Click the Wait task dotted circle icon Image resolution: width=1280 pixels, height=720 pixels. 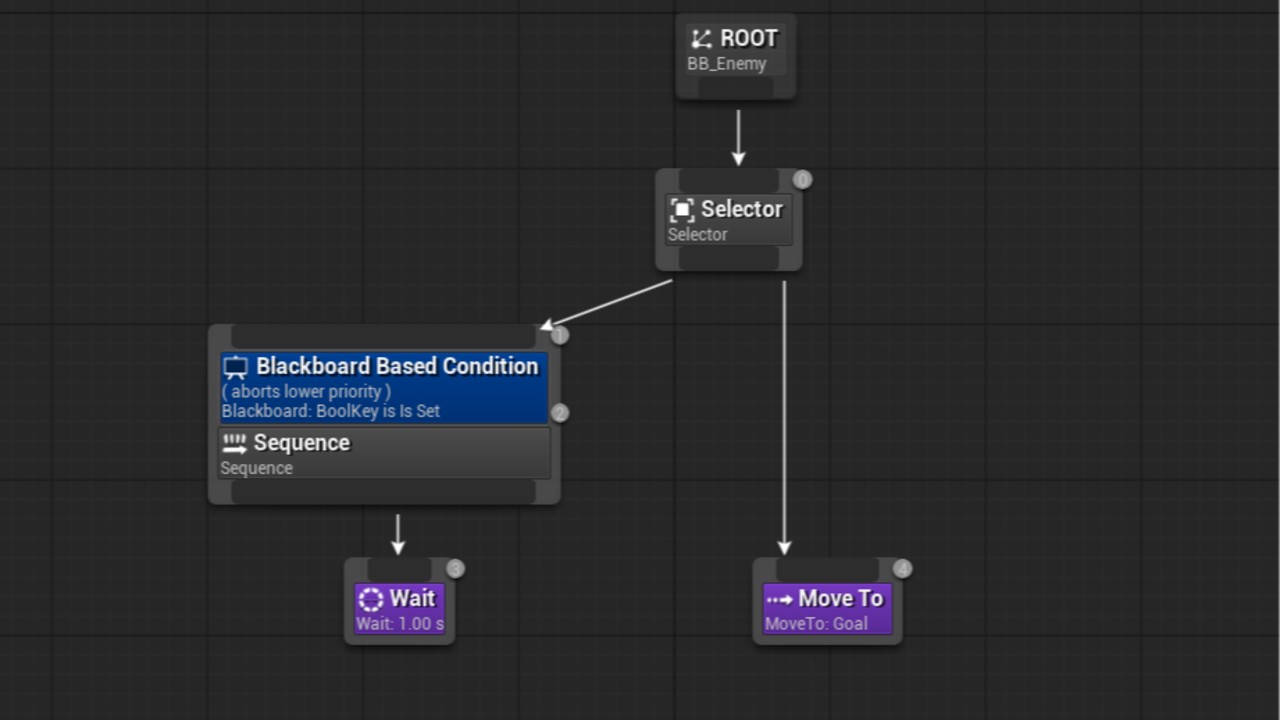(371, 599)
